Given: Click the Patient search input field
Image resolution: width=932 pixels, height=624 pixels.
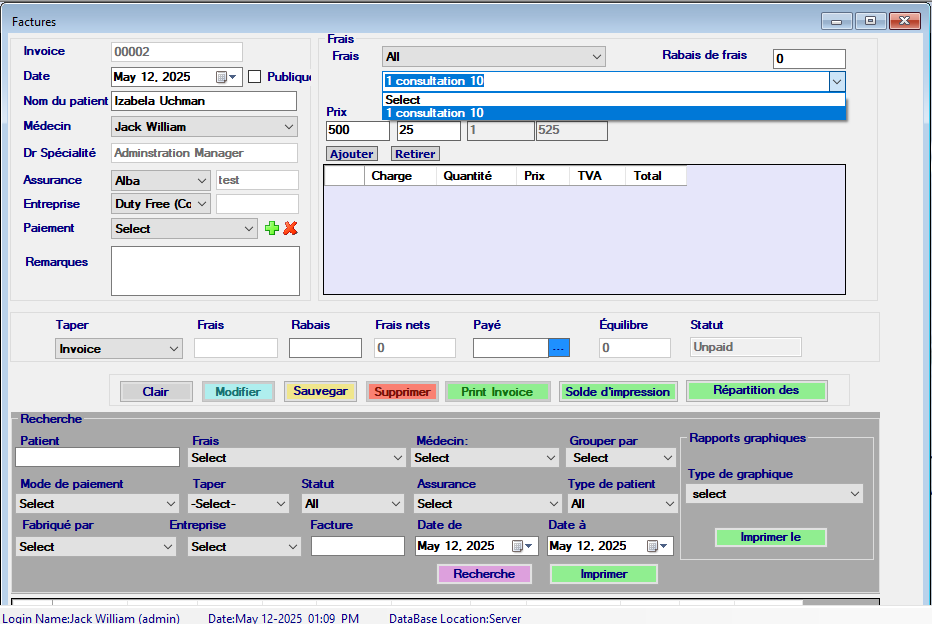Looking at the screenshot, I should (97, 457).
